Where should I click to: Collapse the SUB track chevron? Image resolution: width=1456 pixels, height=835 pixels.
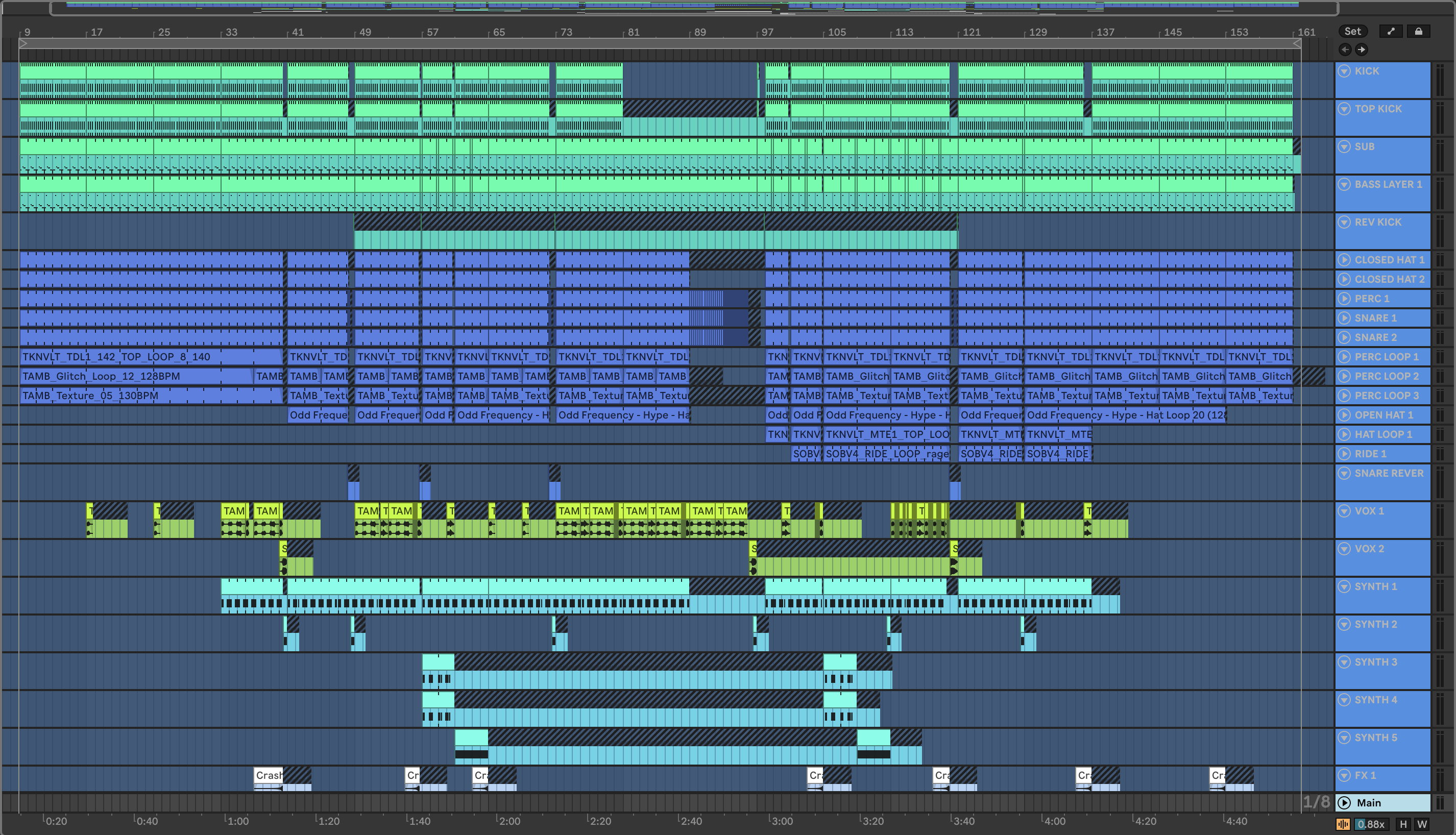(x=1344, y=147)
